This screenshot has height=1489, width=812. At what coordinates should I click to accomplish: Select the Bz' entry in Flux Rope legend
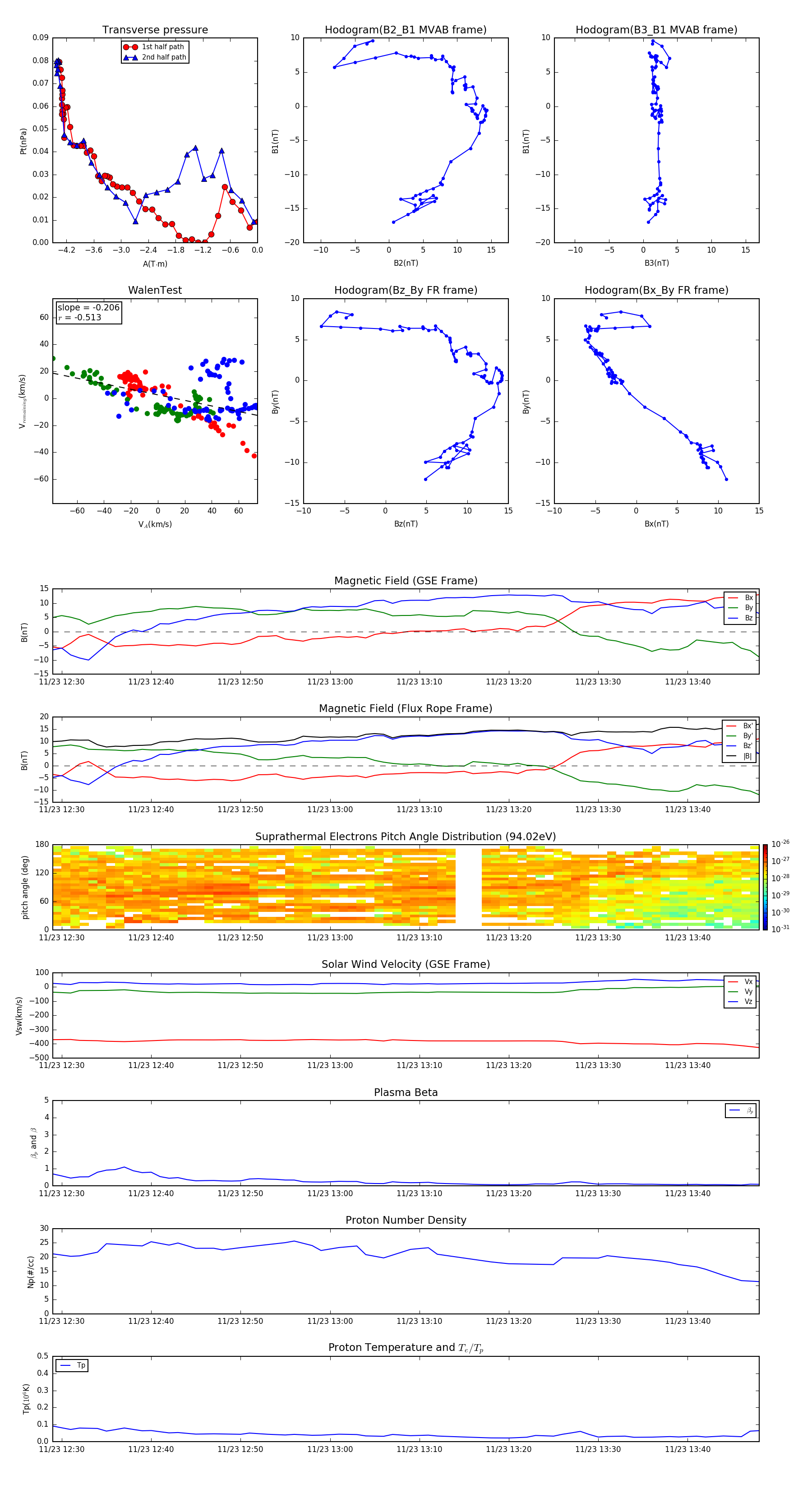[x=740, y=746]
